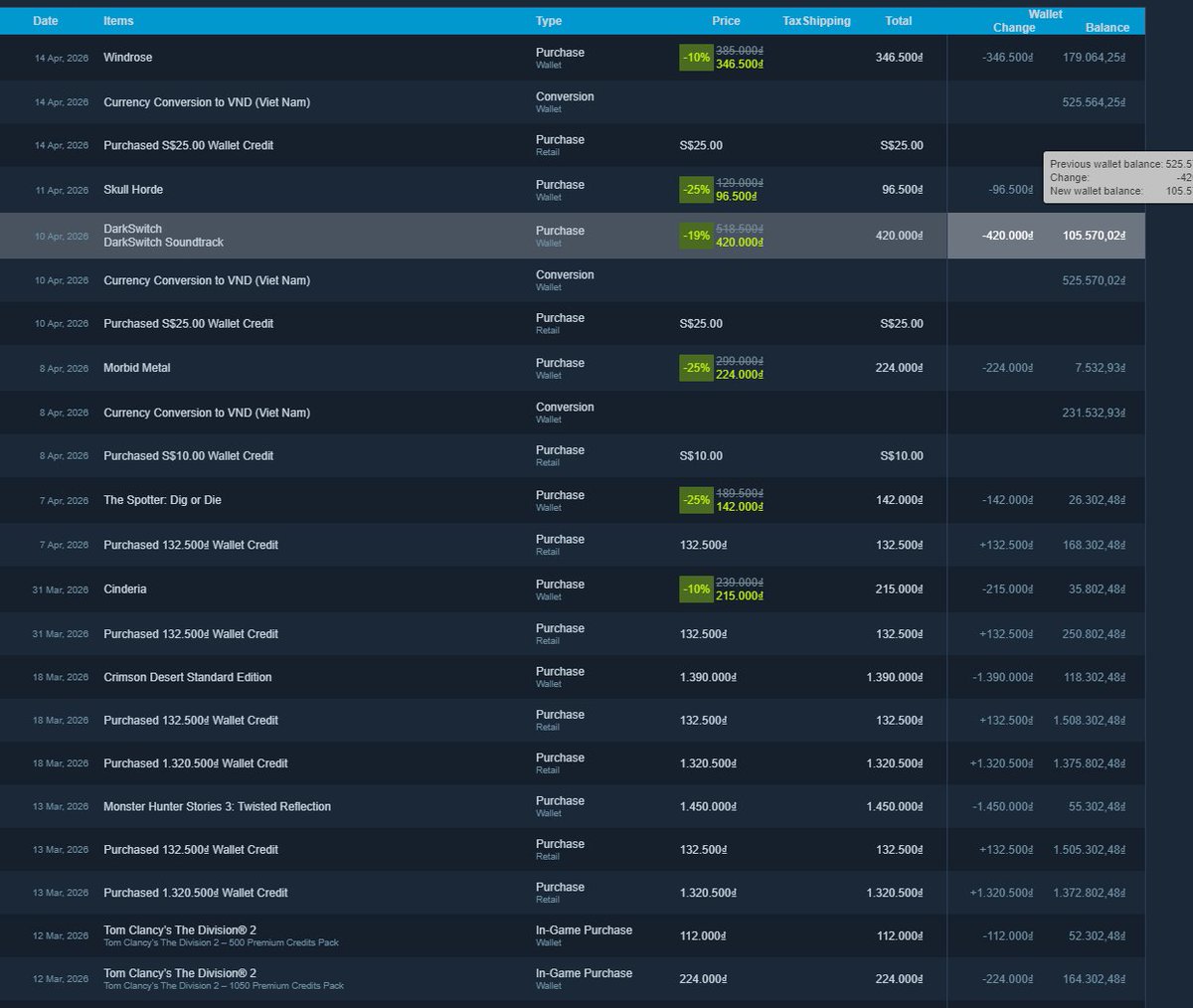Screen dimensions: 1193x1008
Task: Click the 1050 Premium Credits Pack entry
Action: click(573, 979)
